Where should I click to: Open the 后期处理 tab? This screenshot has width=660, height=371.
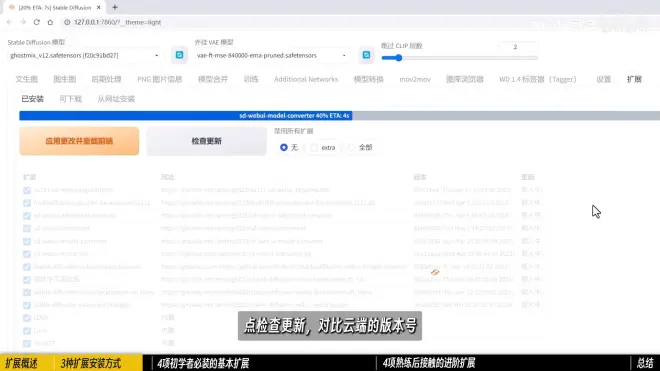pos(106,79)
